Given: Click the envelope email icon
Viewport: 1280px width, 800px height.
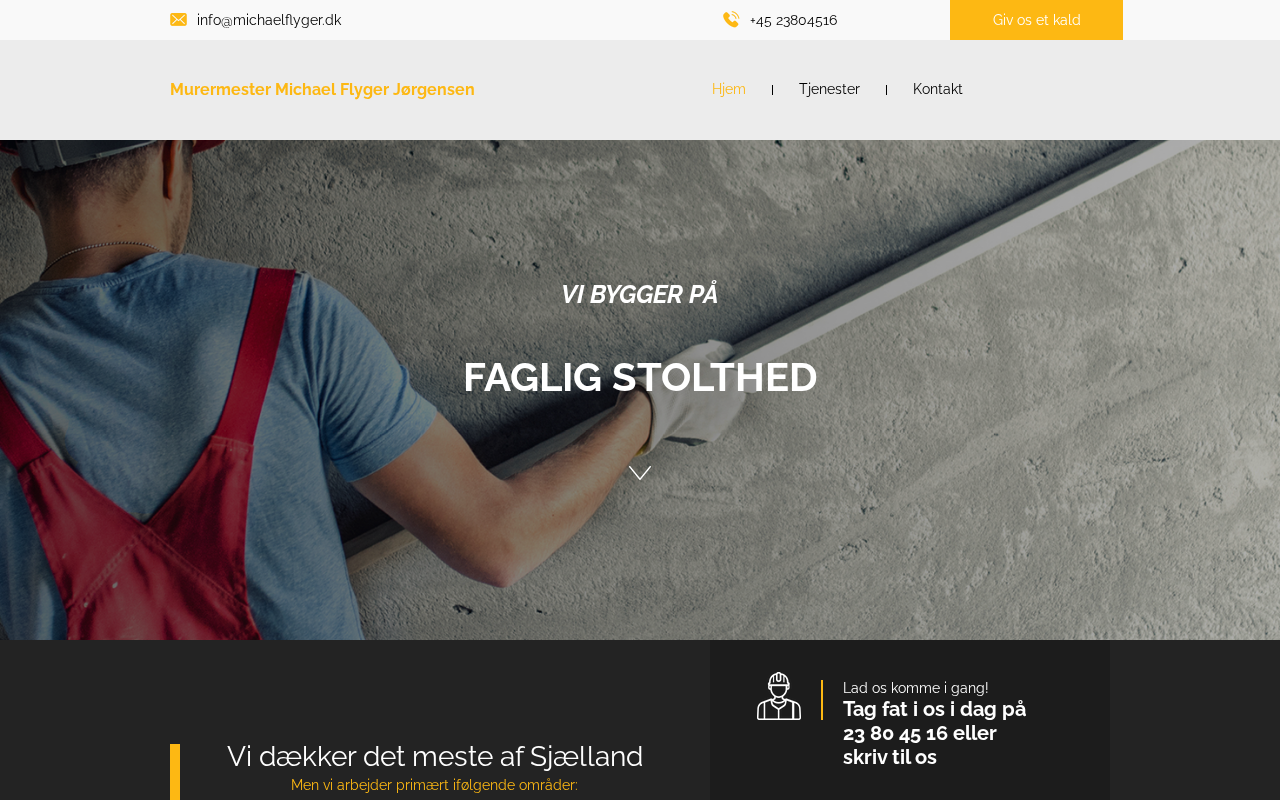Looking at the screenshot, I should tap(178, 20).
